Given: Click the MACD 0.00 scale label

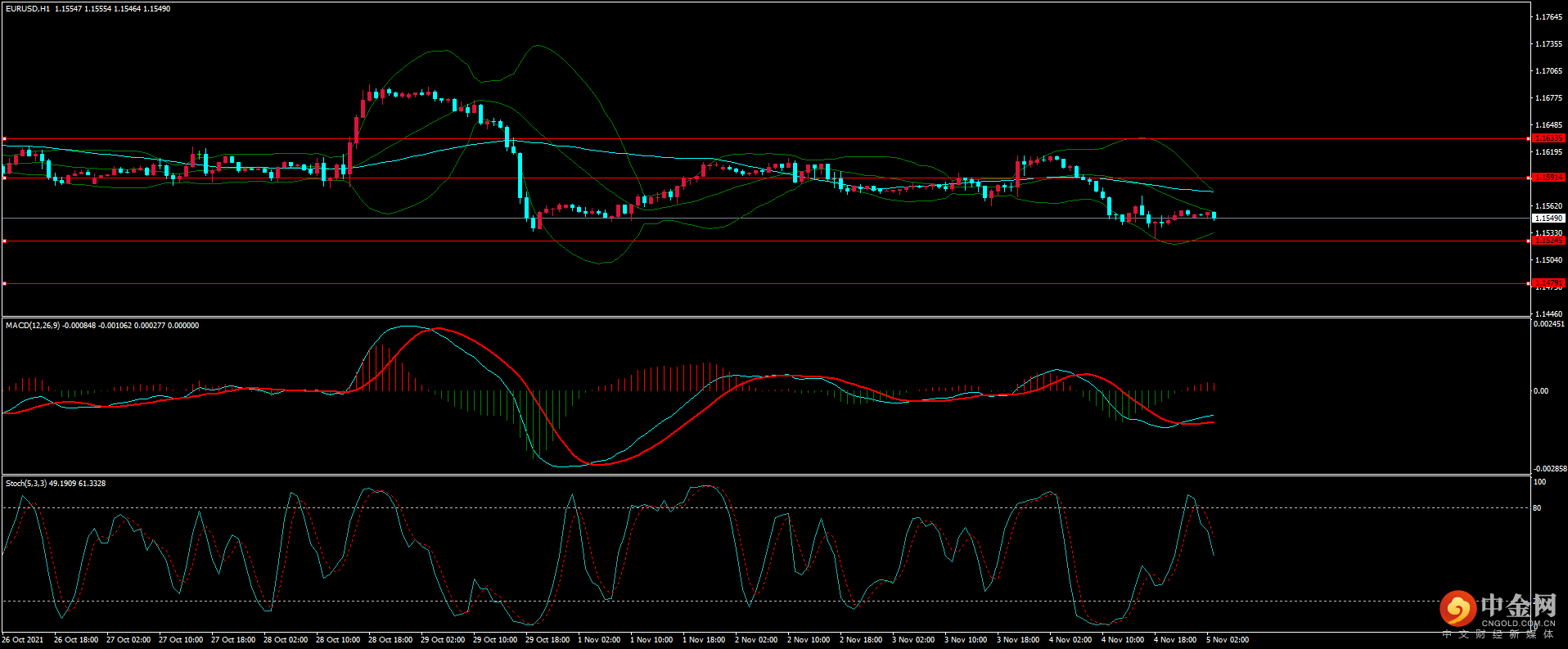Looking at the screenshot, I should pos(1540,391).
